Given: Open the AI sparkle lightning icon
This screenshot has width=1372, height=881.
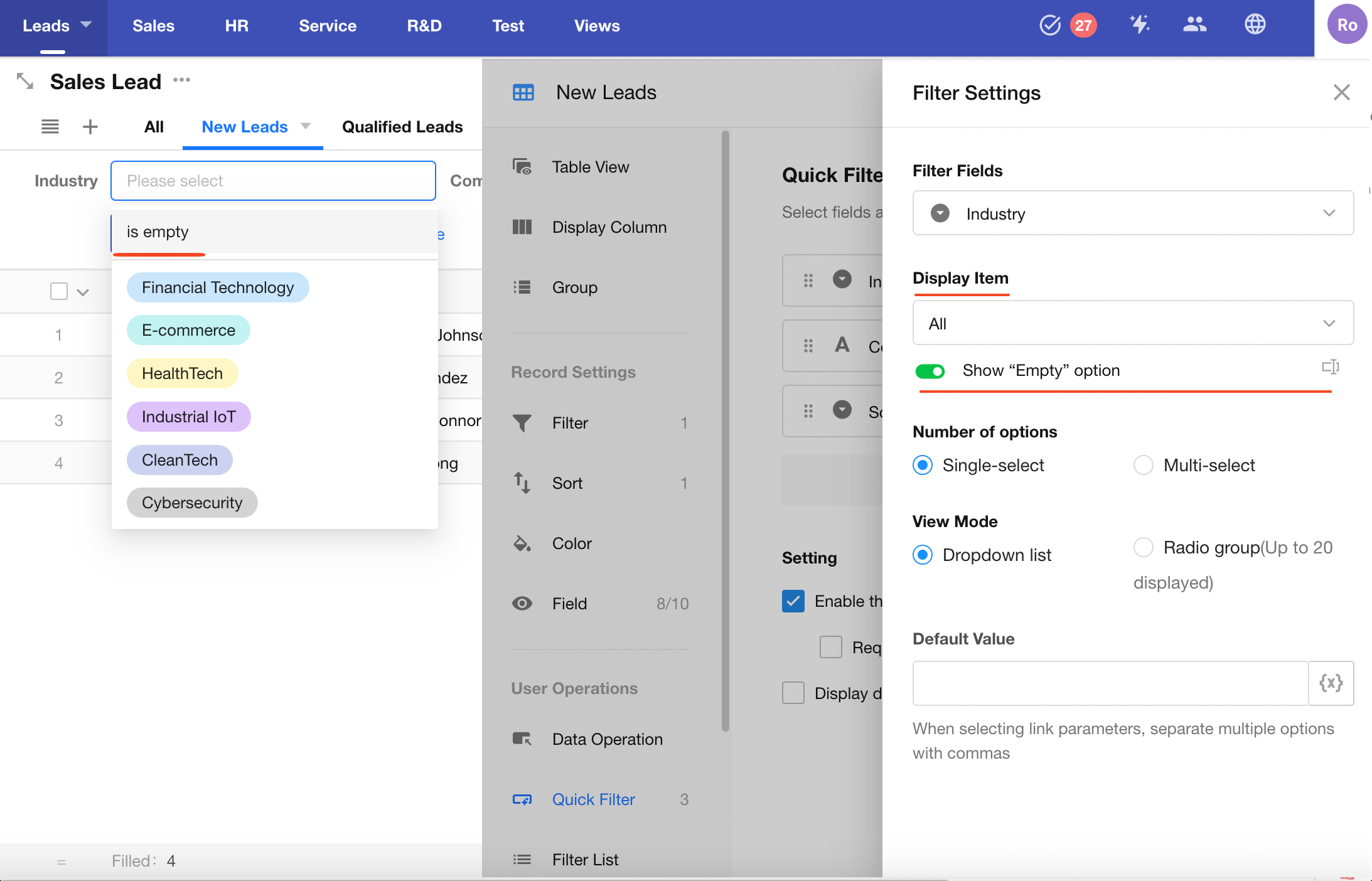Looking at the screenshot, I should tap(1139, 25).
